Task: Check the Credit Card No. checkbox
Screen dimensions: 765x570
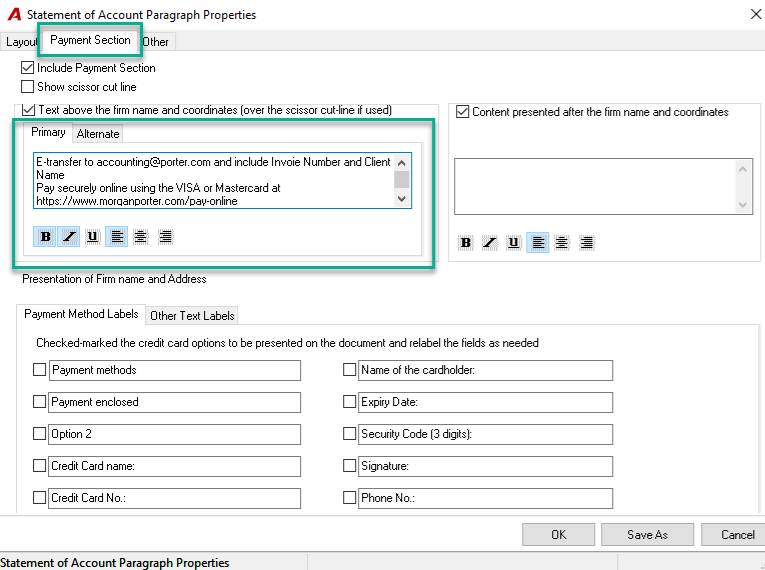Action: [x=40, y=497]
